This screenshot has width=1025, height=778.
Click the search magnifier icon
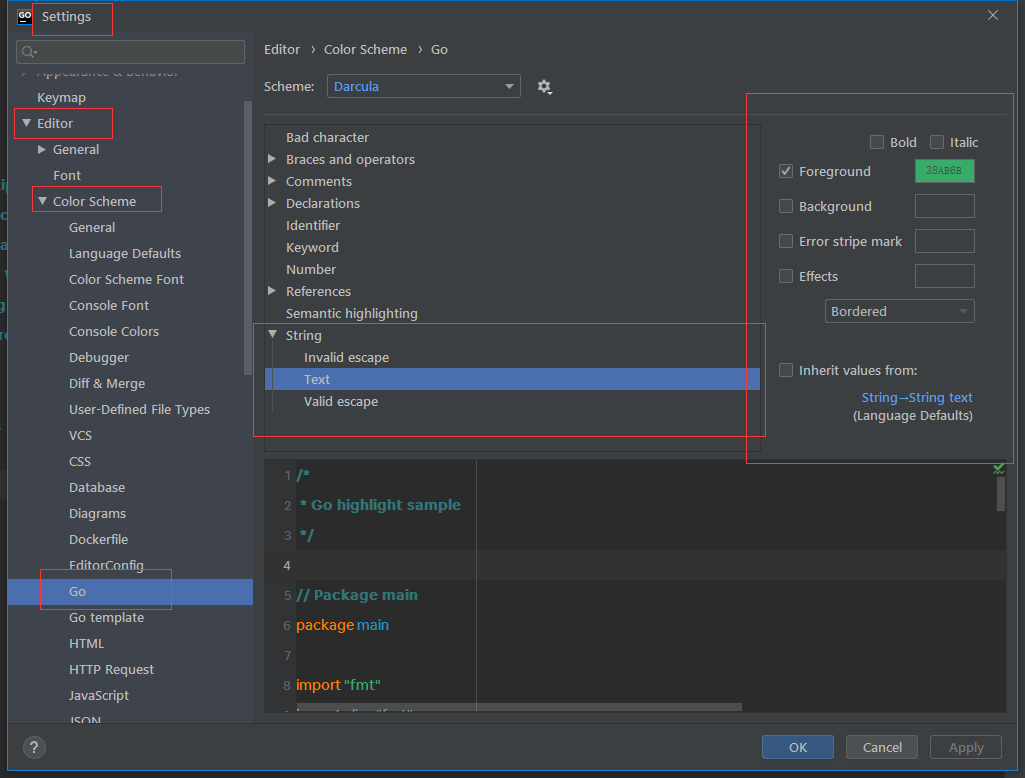pyautogui.click(x=28, y=52)
